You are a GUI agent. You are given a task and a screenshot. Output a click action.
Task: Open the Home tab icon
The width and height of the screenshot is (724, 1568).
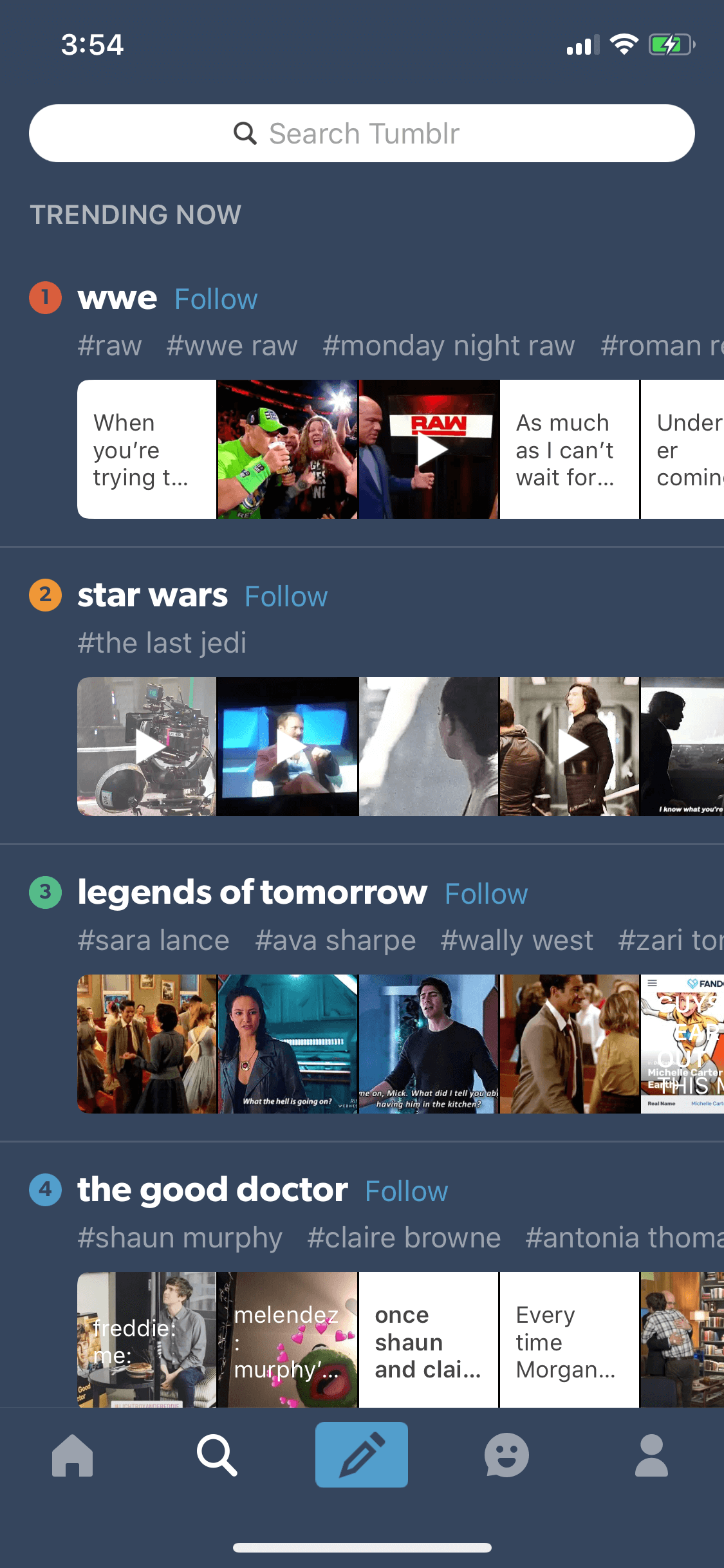[x=72, y=1455]
